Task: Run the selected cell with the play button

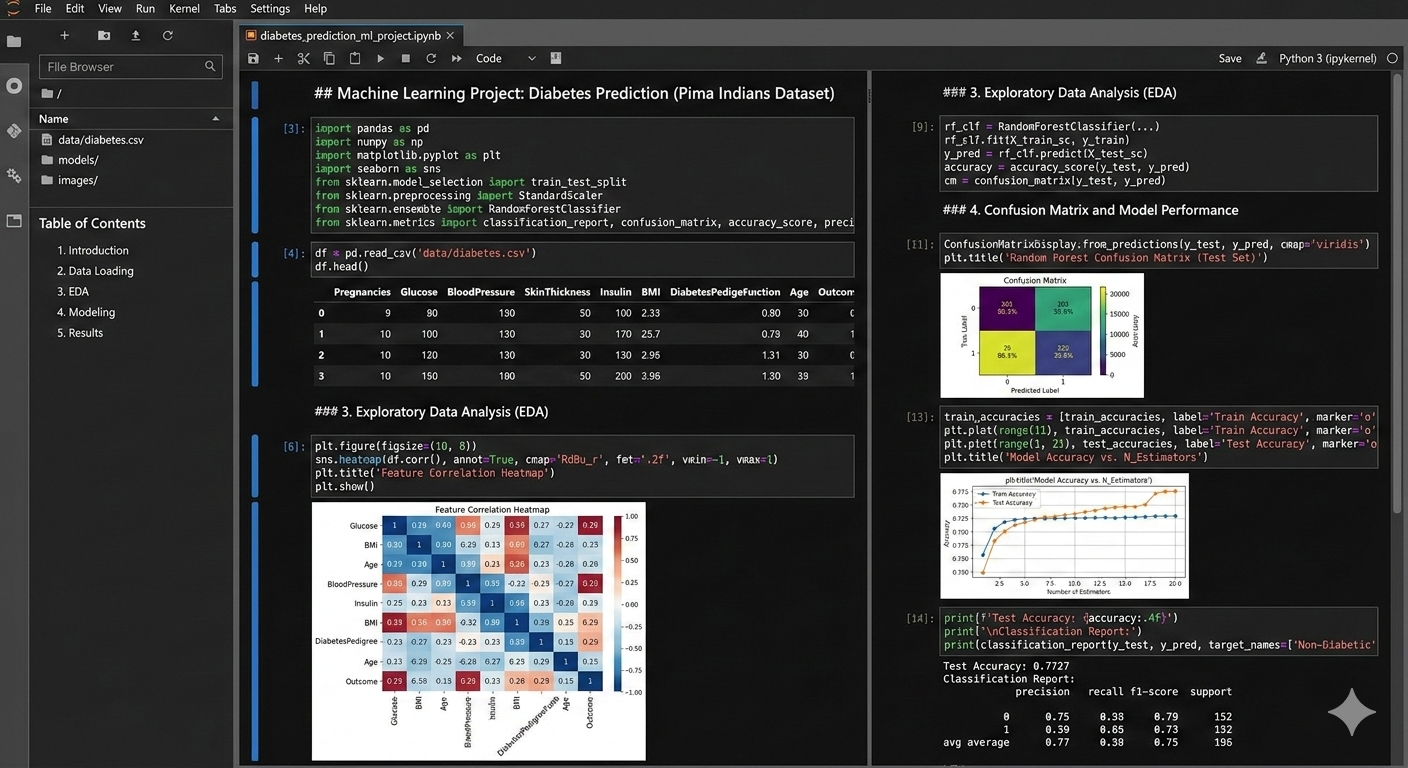Action: point(380,59)
